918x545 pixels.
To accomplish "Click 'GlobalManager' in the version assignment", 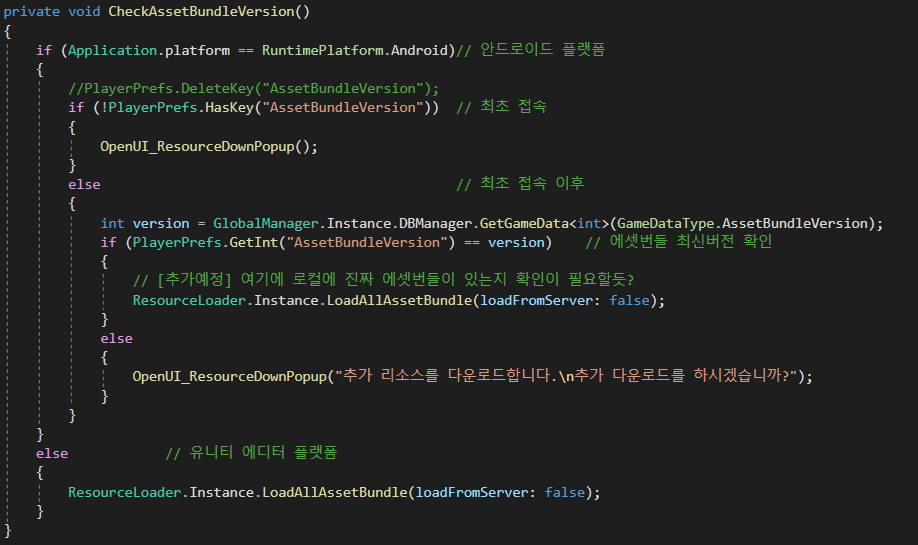I will (266, 224).
